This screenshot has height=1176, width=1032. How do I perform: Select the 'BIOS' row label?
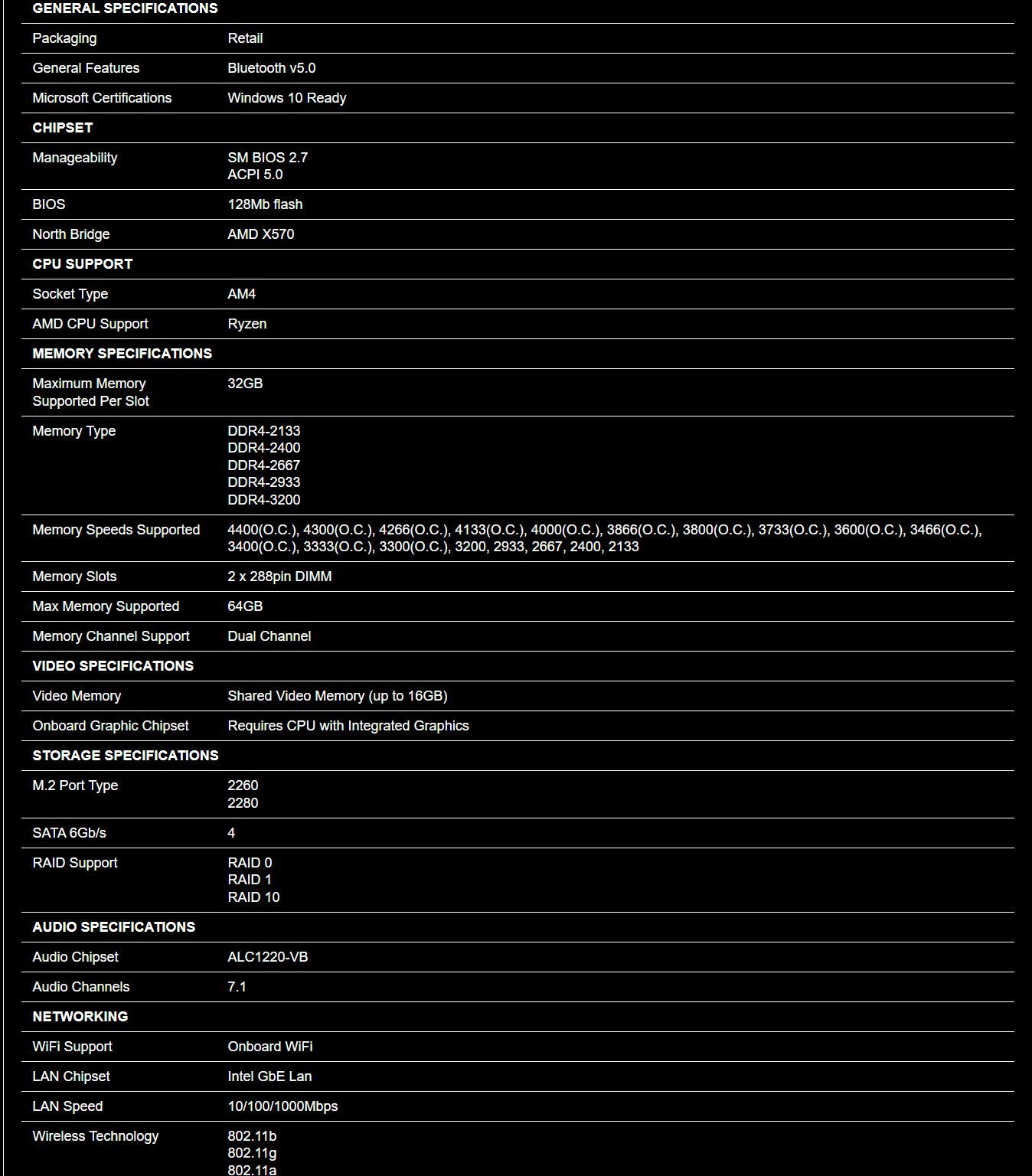(48, 204)
